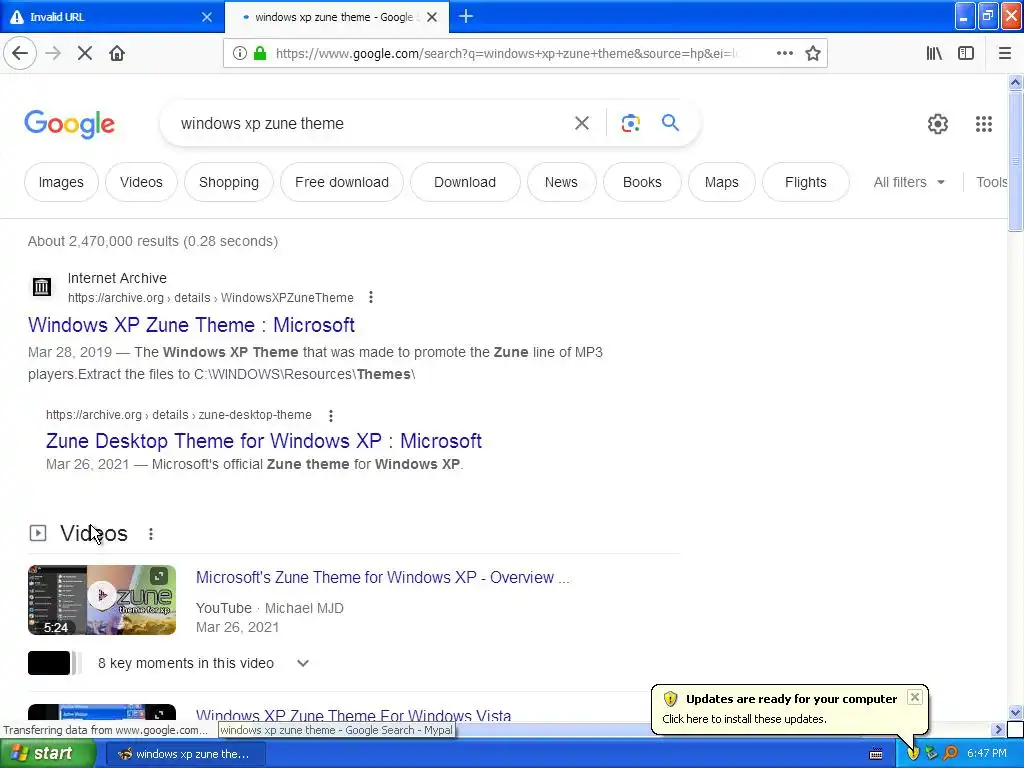The height and width of the screenshot is (768, 1024).
Task: Switch to Flights results
Action: pyautogui.click(x=805, y=182)
